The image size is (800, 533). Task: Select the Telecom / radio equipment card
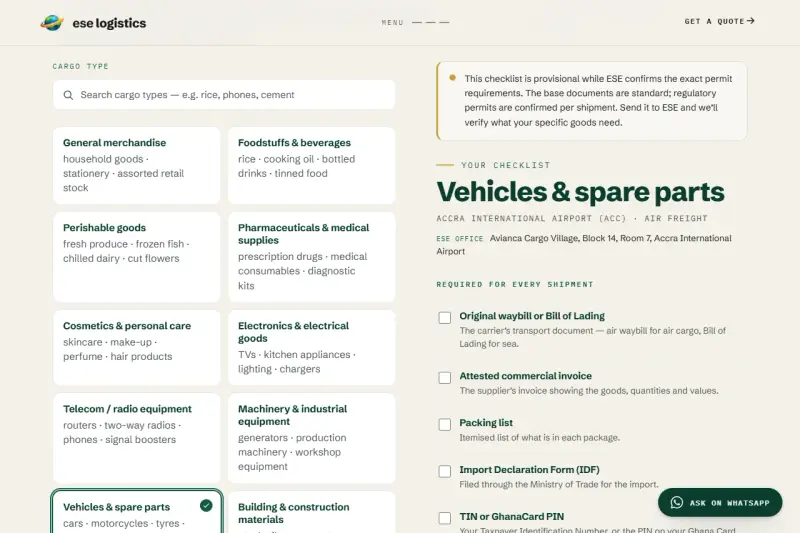[137, 438]
